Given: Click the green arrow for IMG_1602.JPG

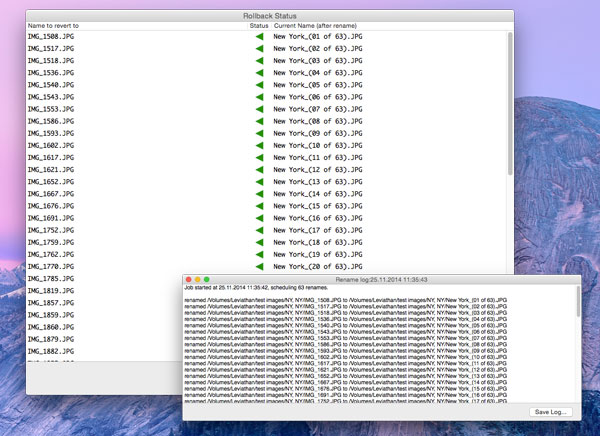Looking at the screenshot, I should click(259, 145).
